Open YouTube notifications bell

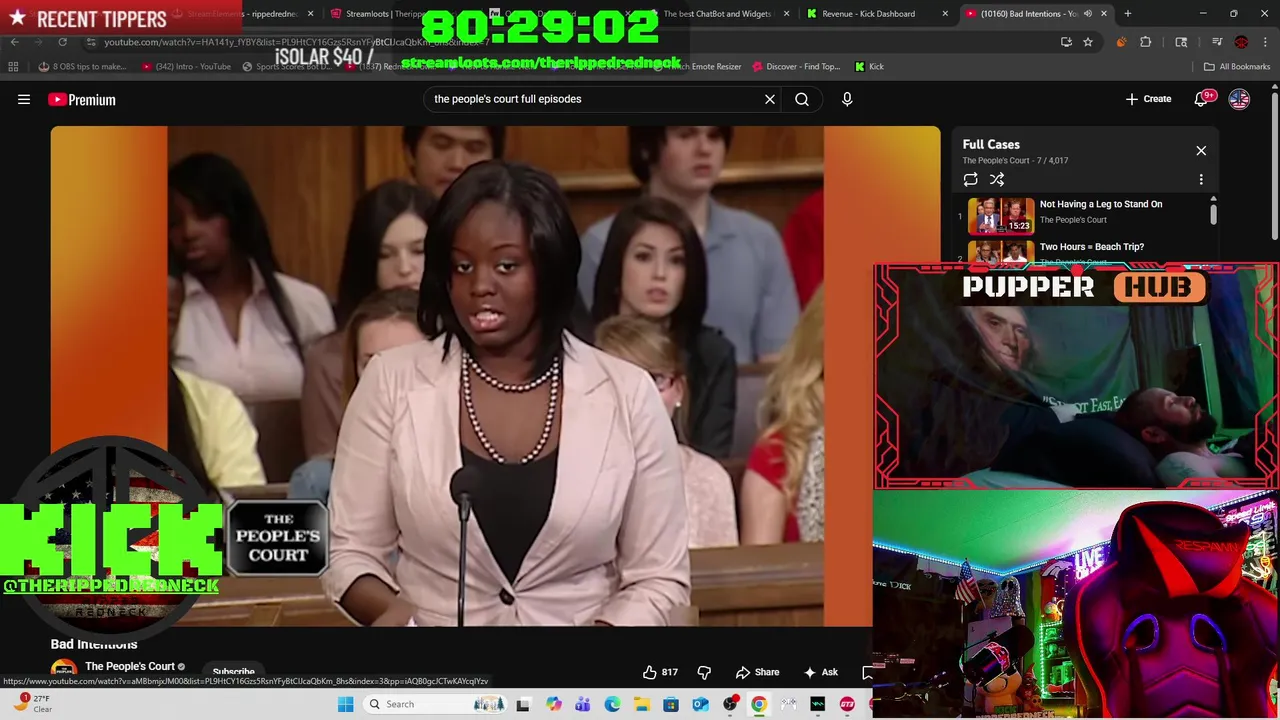[x=1201, y=99]
